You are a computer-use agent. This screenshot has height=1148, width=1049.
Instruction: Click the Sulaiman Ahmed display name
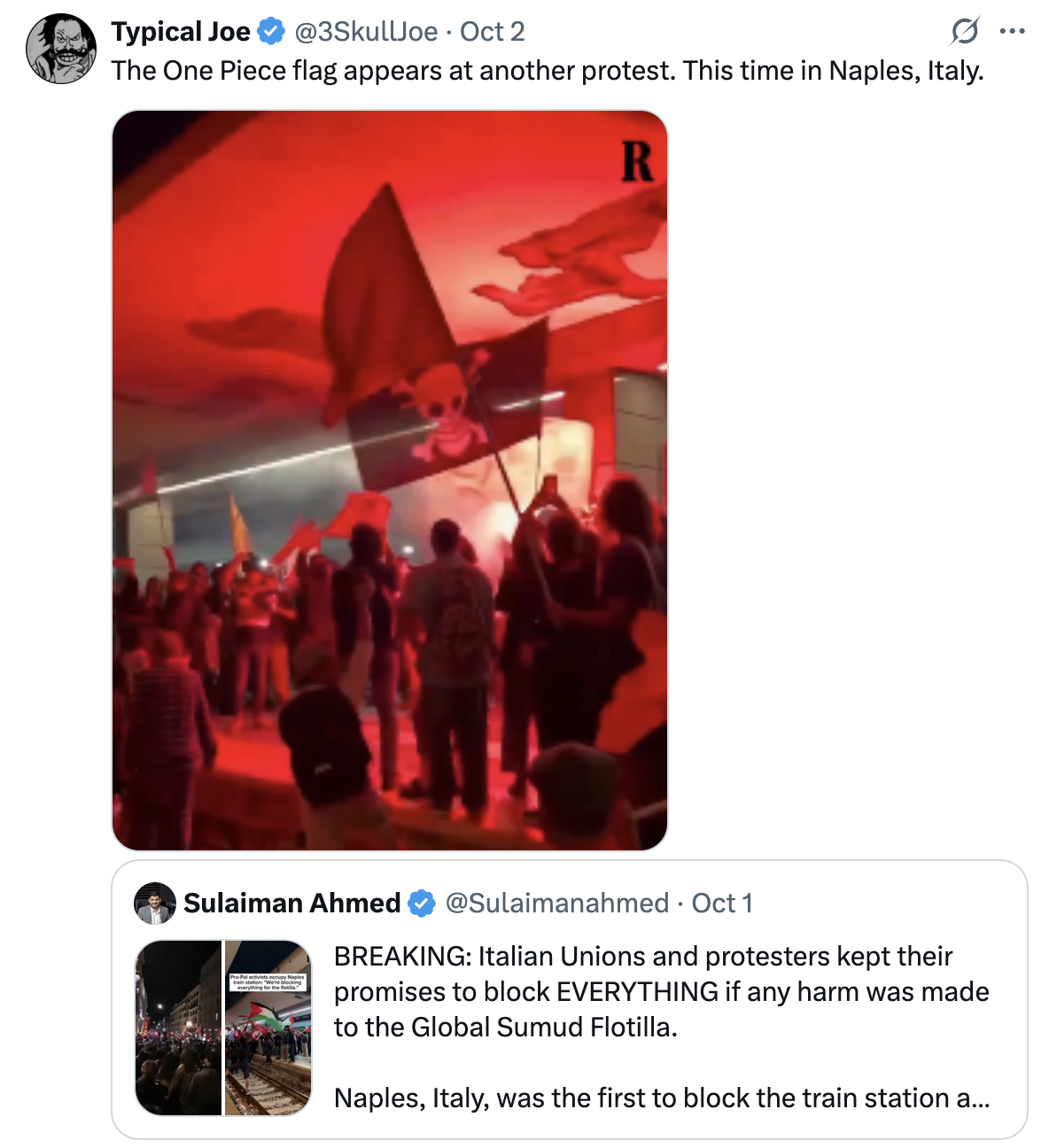(292, 904)
